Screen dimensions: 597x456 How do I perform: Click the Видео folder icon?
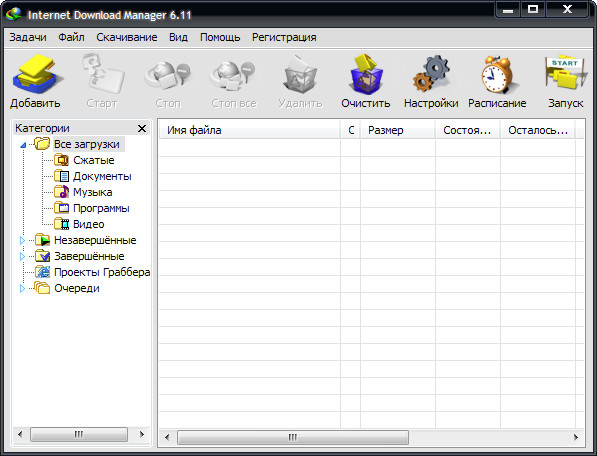[61, 224]
